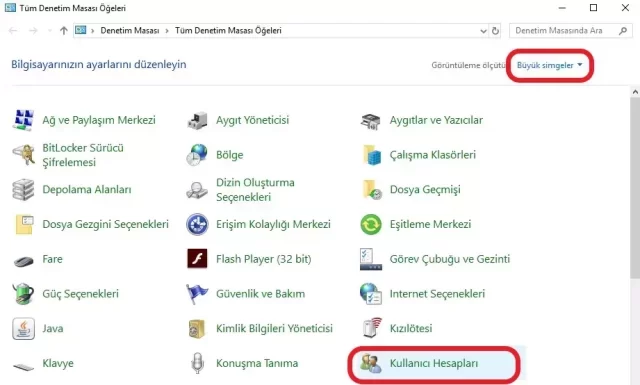
Task: Click BitLocker Sürücü Şifrelemesi key icon
Action: (23, 155)
